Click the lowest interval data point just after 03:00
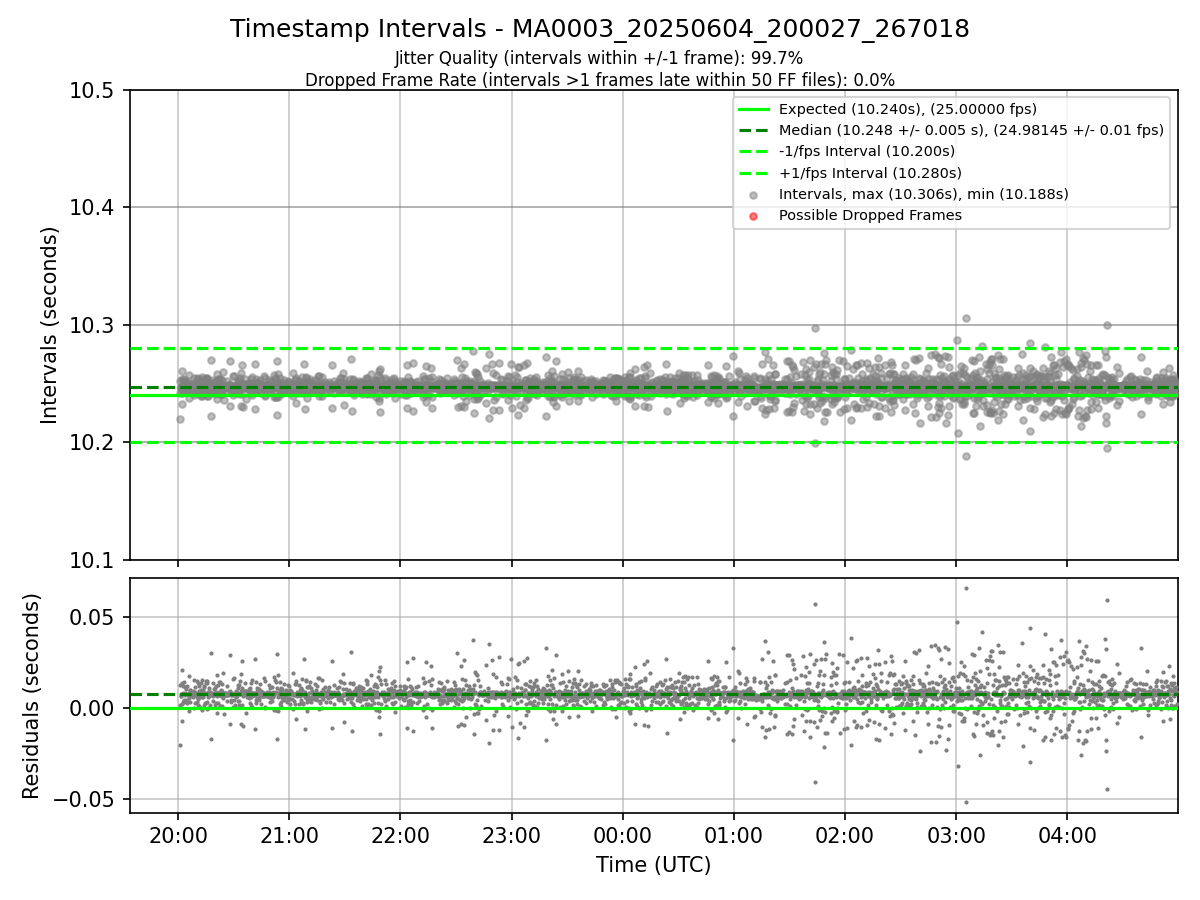The image size is (1200, 900). point(966,456)
